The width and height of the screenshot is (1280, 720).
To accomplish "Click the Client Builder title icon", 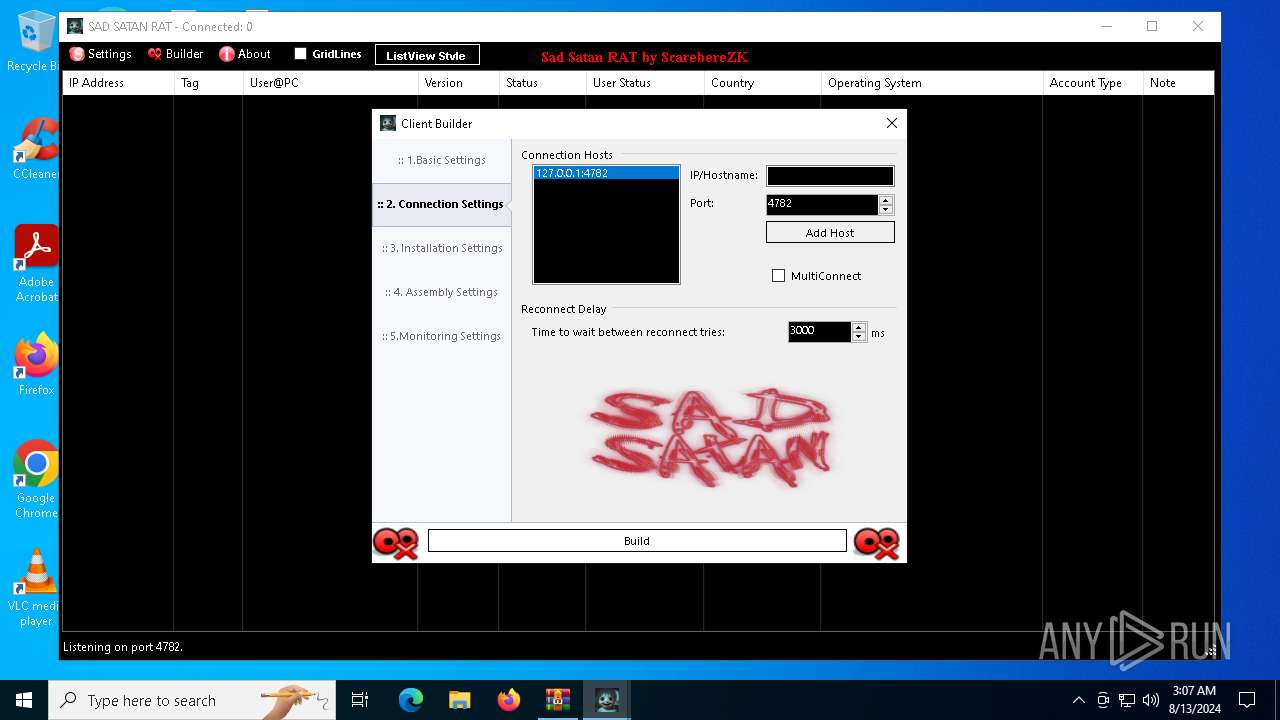I will tap(388, 123).
